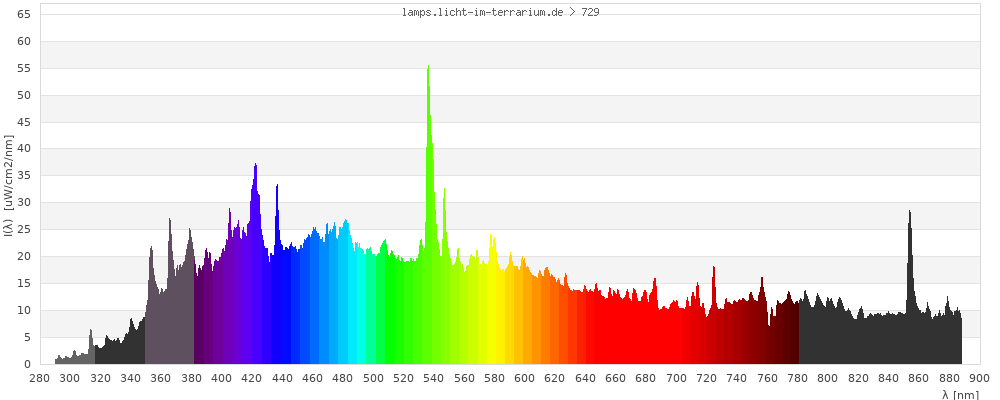This screenshot has width=1000, height=400.
Task: Select the yellow band of the spectrum
Action: [492, 310]
